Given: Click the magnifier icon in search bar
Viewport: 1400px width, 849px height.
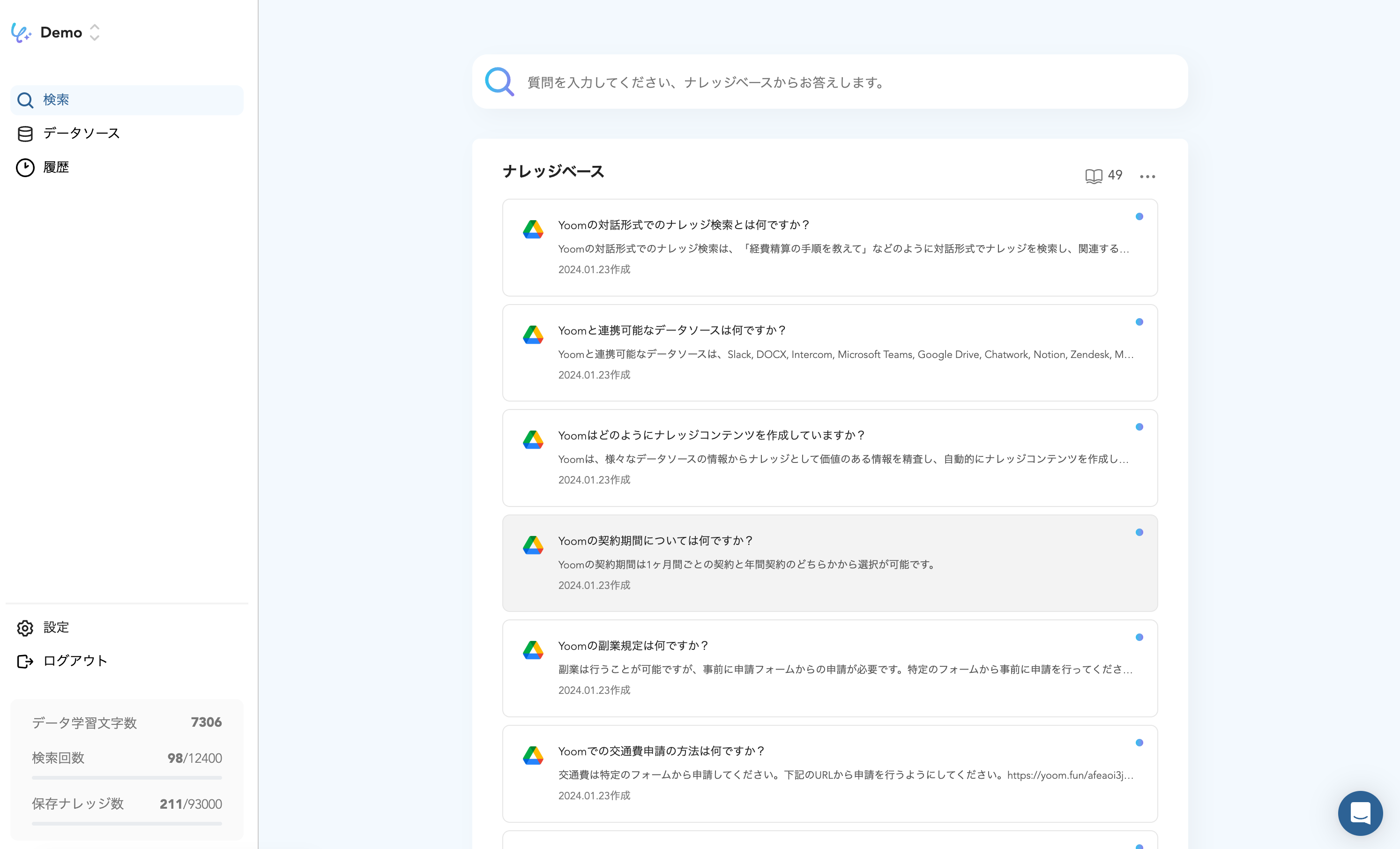Looking at the screenshot, I should 499,82.
